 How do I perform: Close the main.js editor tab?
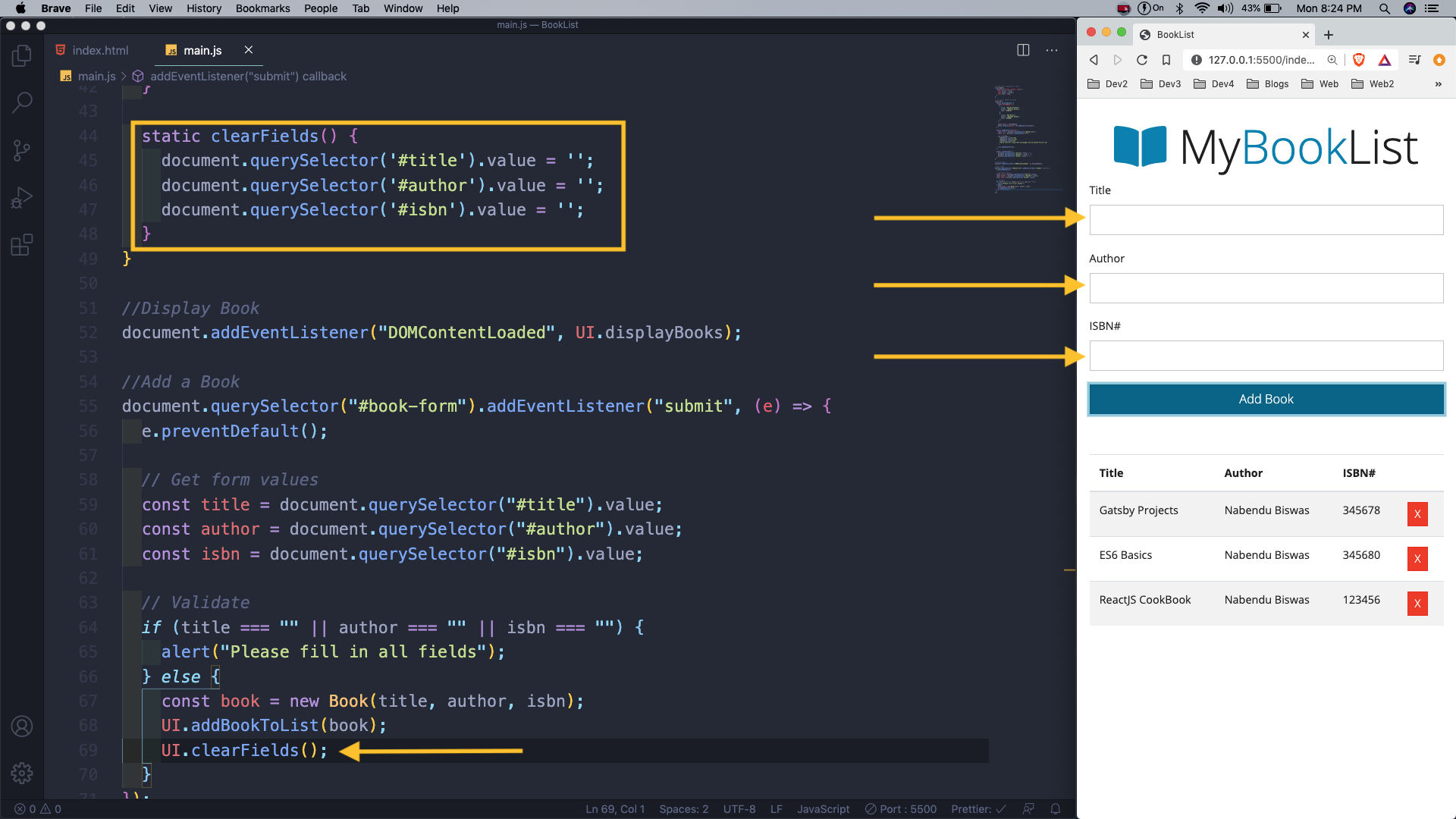coord(248,50)
